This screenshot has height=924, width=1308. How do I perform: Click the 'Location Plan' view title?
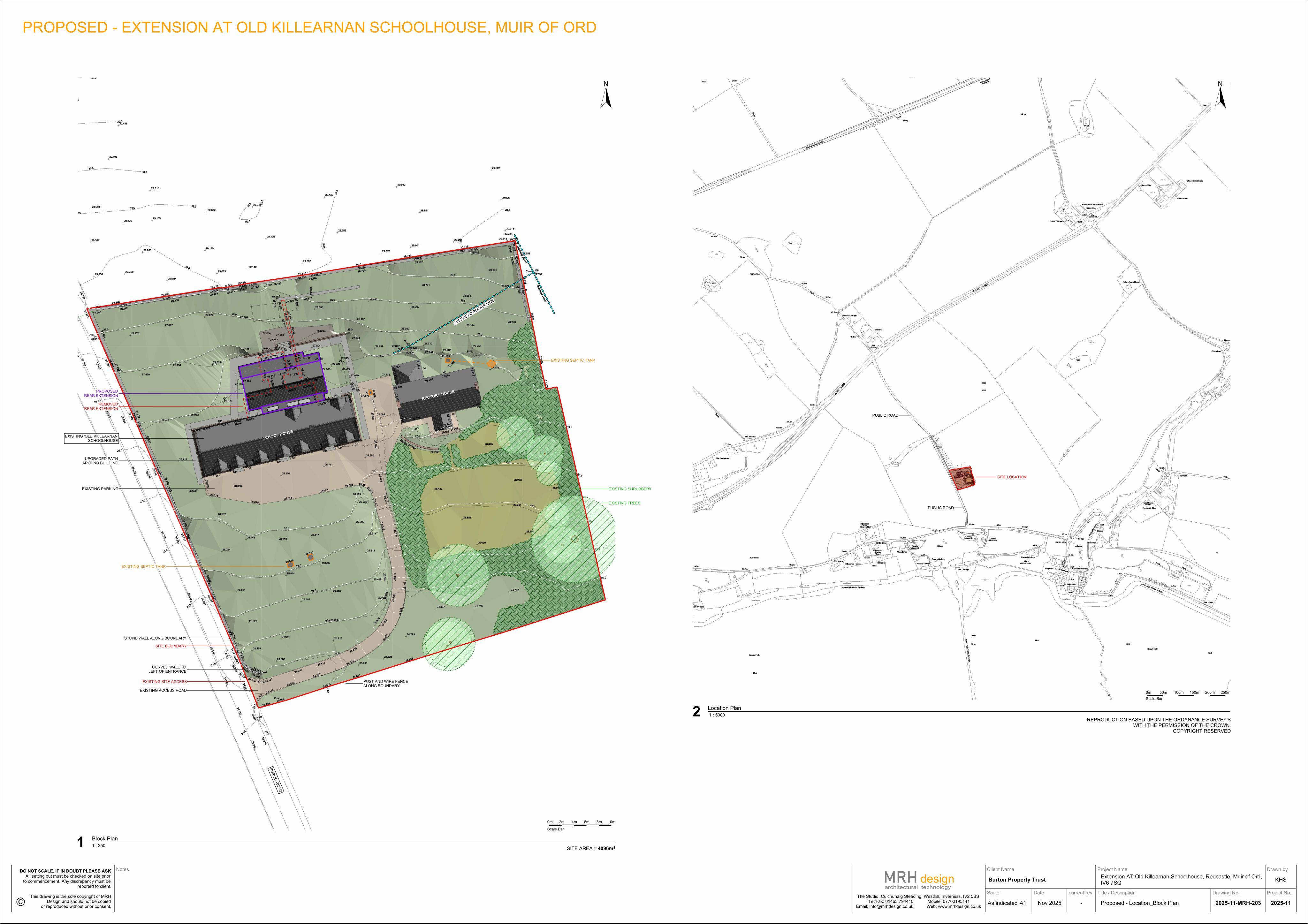point(724,708)
